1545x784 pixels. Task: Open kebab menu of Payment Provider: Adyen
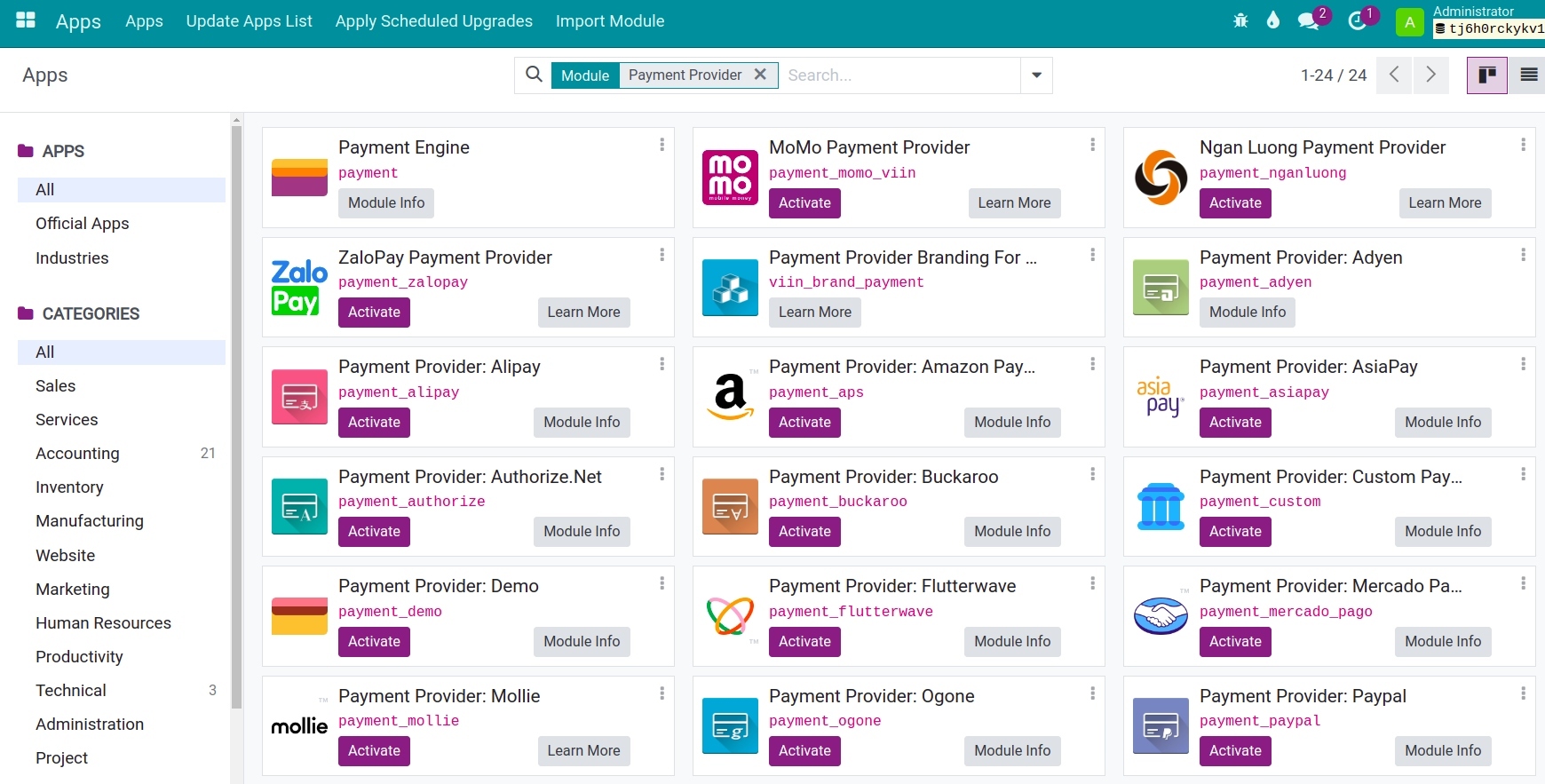point(1523,255)
